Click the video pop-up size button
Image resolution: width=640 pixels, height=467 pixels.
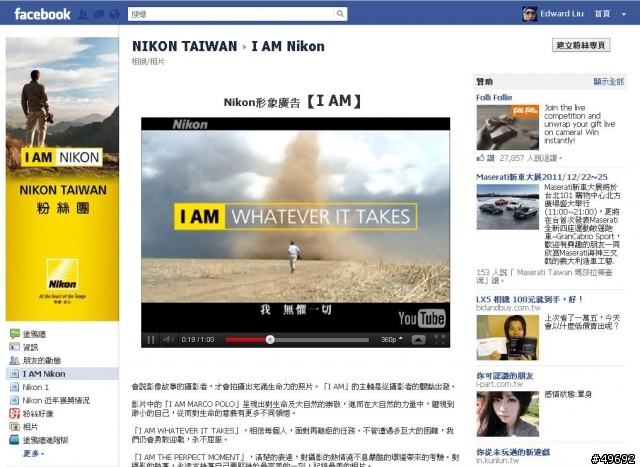pyautogui.click(x=418, y=340)
